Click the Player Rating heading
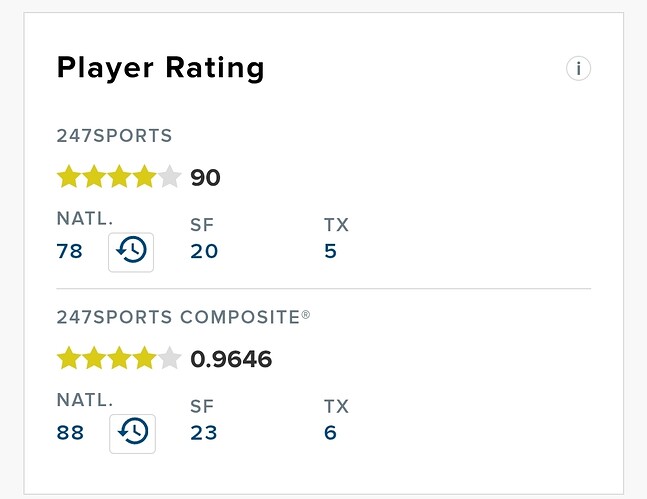Screen dimensions: 647x499 pyautogui.click(x=161, y=68)
